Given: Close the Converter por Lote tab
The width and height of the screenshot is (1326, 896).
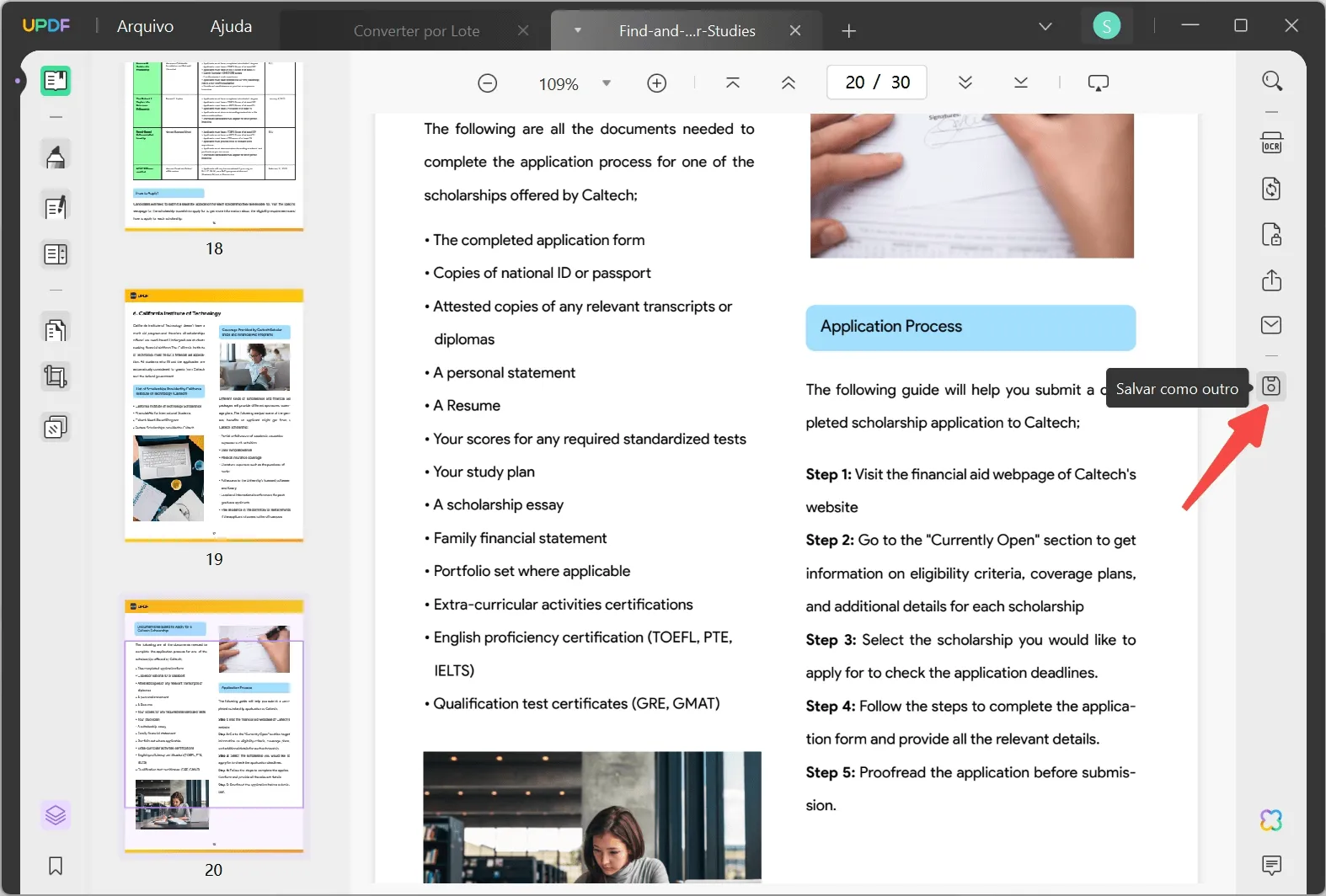Looking at the screenshot, I should point(523,30).
